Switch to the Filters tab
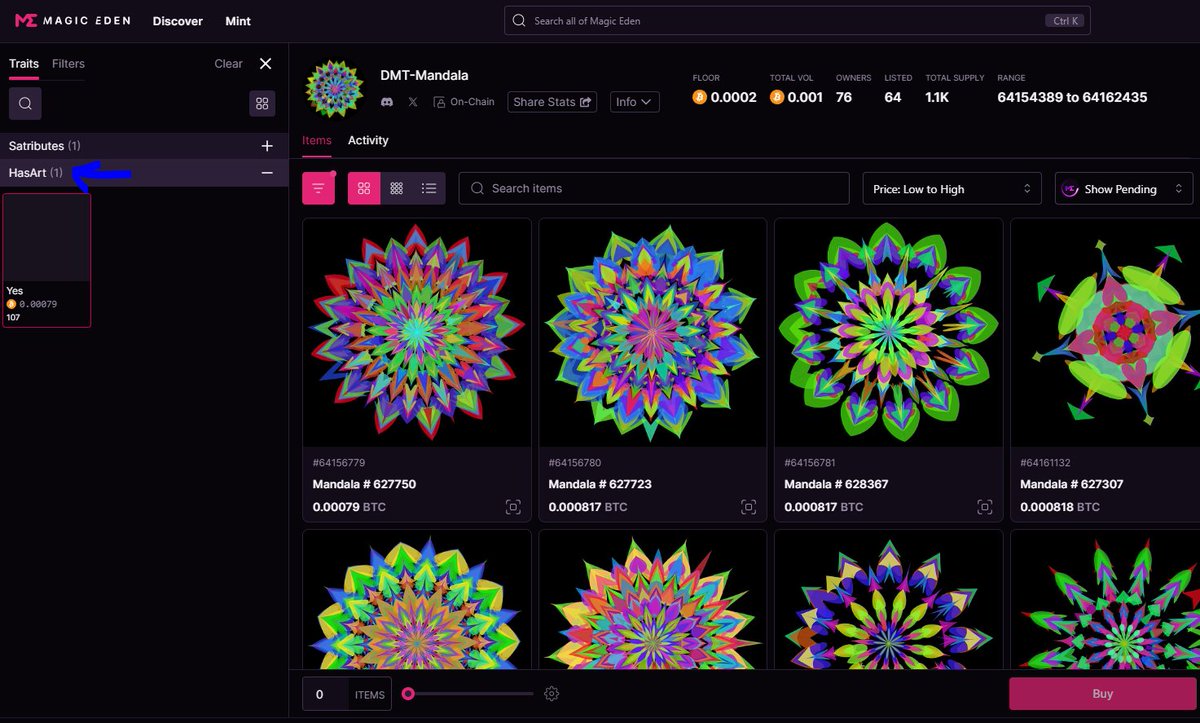The height and width of the screenshot is (723, 1200). (x=68, y=64)
